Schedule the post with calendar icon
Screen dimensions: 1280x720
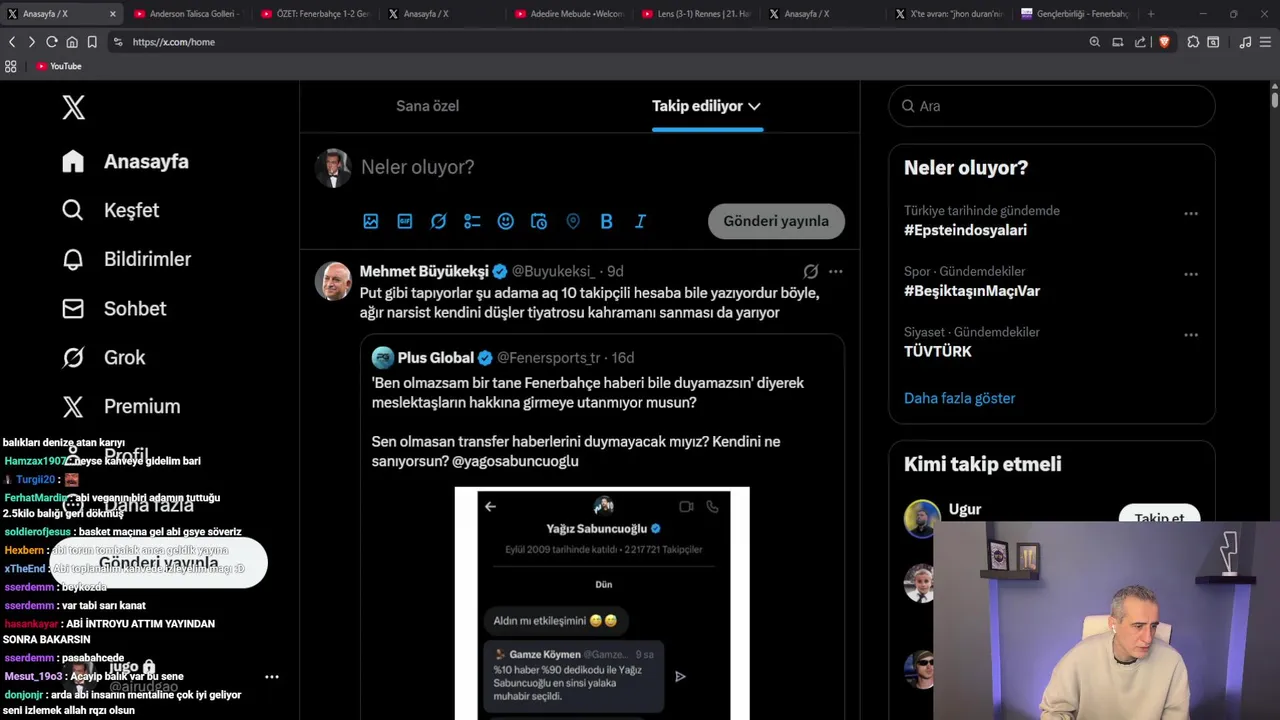pos(539,221)
